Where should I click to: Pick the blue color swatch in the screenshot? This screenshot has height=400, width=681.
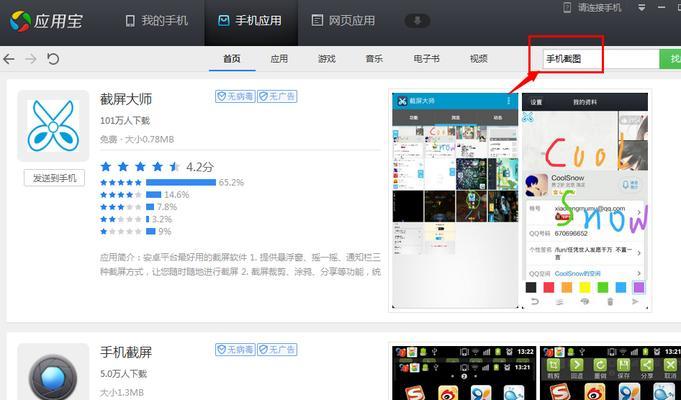621,287
